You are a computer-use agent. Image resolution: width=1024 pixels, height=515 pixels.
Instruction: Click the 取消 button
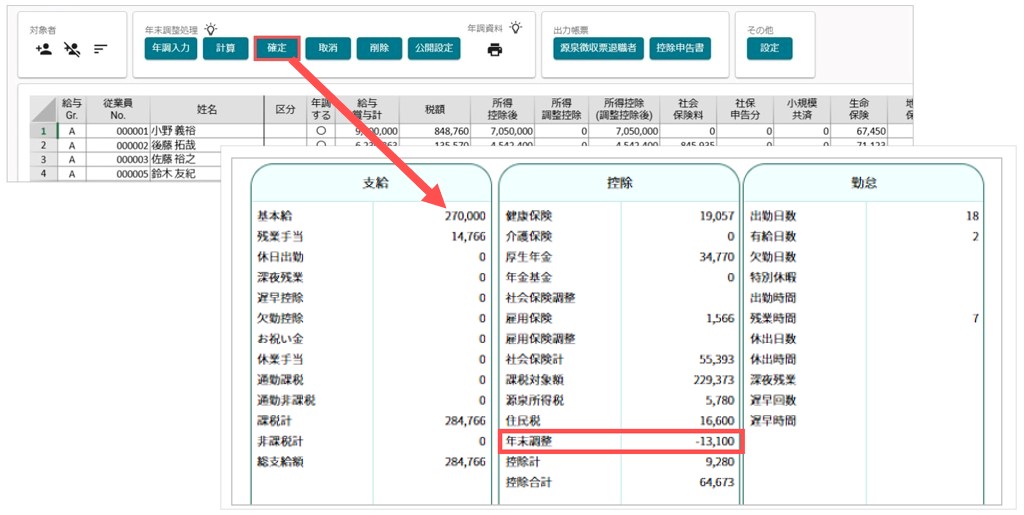[x=328, y=48]
